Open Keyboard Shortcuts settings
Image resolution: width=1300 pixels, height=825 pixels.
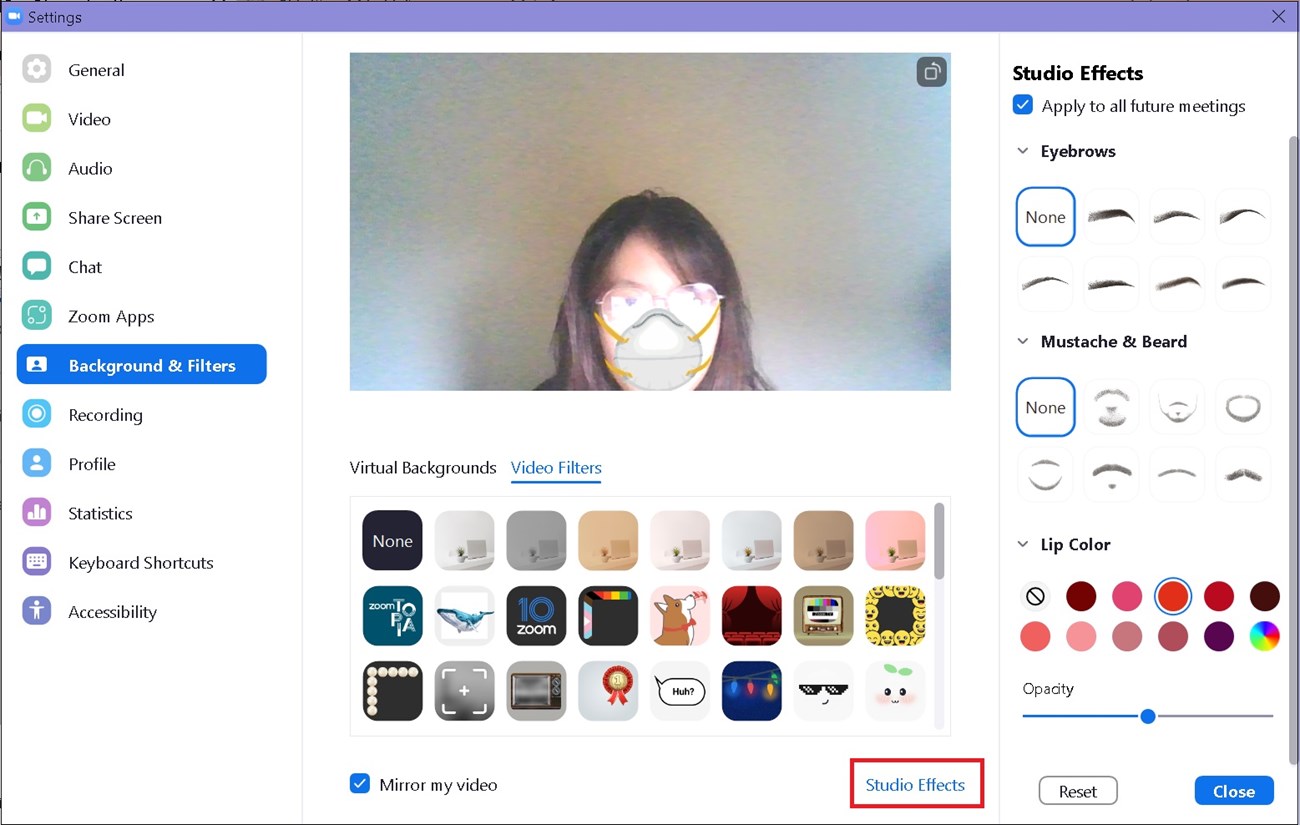click(x=141, y=562)
